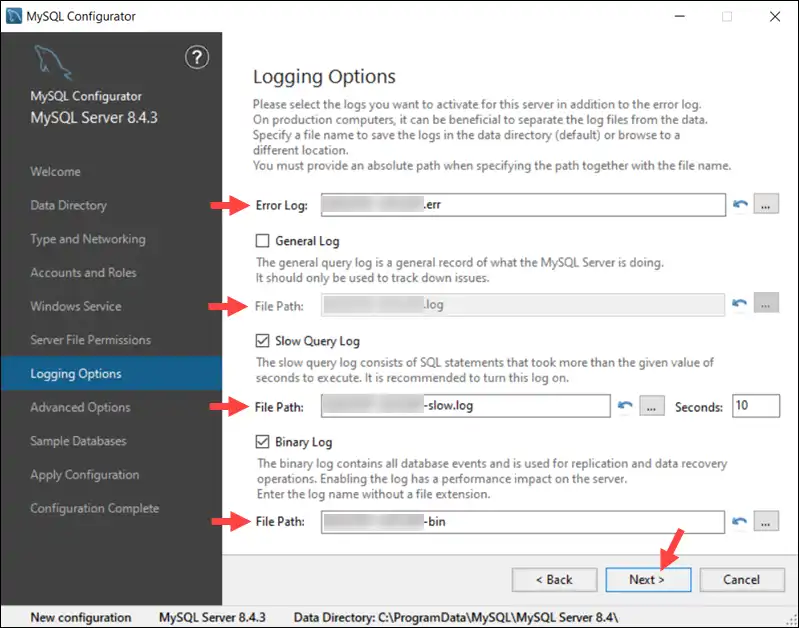Browse for Error Log file location
Viewport: 799px width, 628px height.
(x=766, y=204)
